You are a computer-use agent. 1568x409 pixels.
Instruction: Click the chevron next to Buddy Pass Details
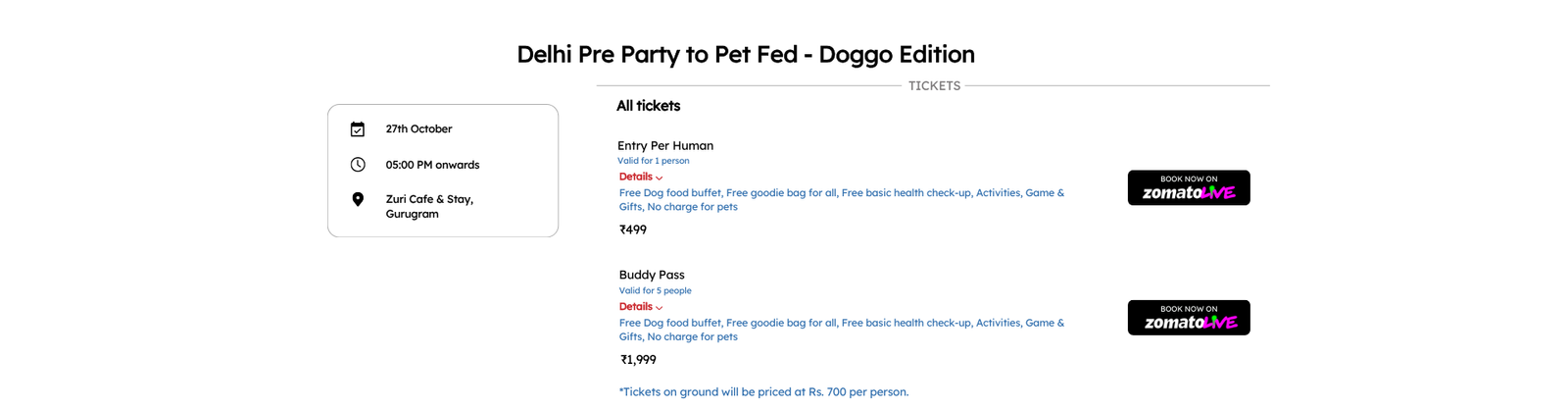(660, 308)
